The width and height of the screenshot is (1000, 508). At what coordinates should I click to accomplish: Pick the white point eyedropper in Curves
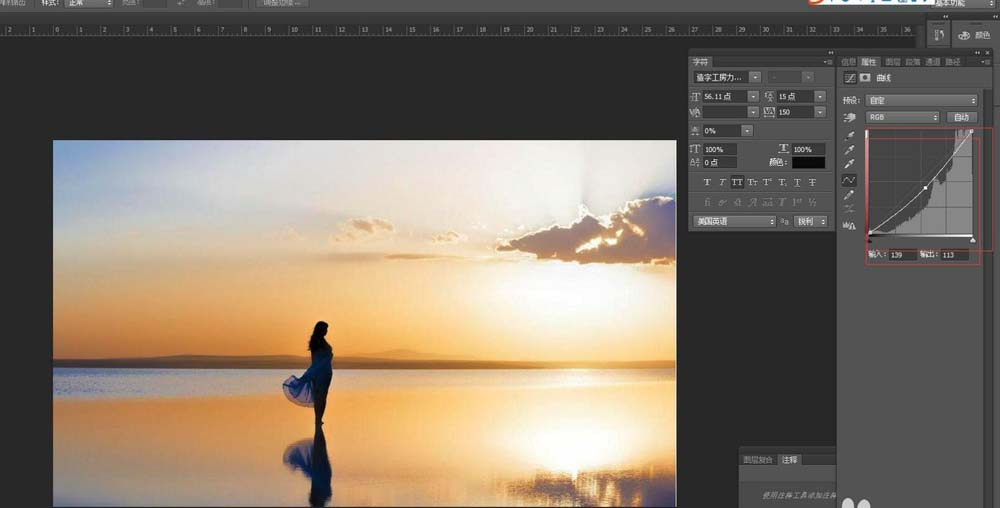pos(849,164)
